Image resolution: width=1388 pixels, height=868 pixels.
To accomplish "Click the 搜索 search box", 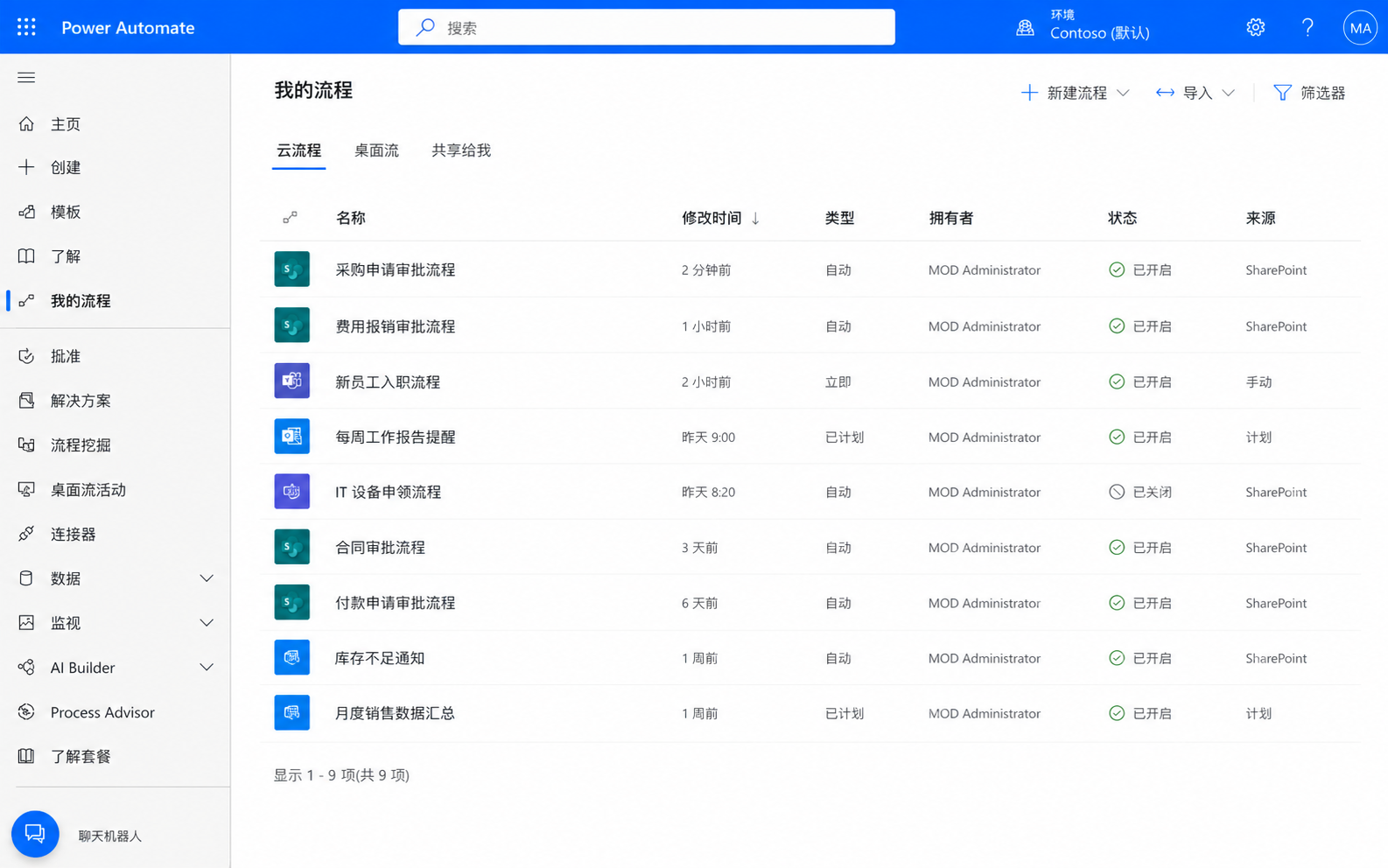I will pos(647,27).
